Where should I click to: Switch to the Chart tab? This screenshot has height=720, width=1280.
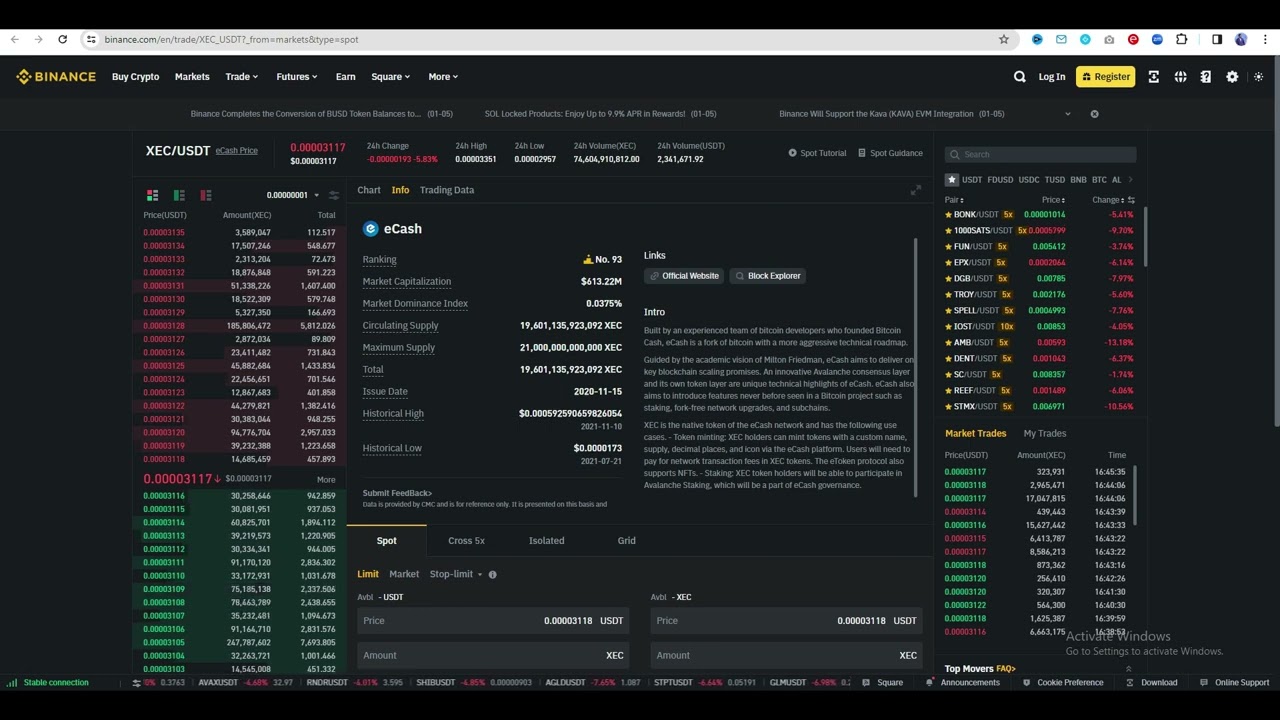click(369, 190)
